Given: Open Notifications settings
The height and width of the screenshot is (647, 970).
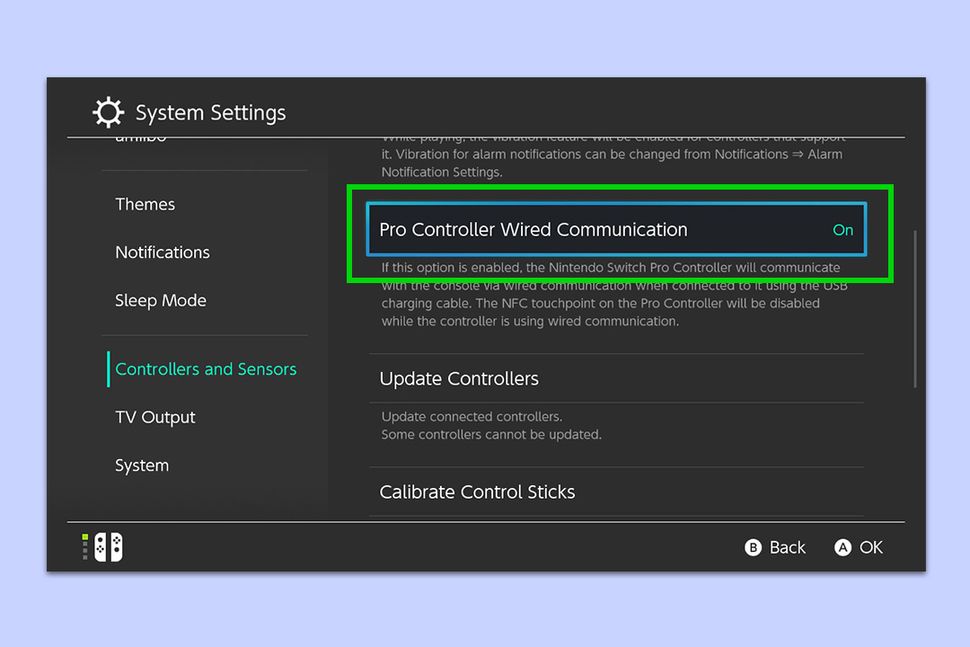Looking at the screenshot, I should (162, 252).
